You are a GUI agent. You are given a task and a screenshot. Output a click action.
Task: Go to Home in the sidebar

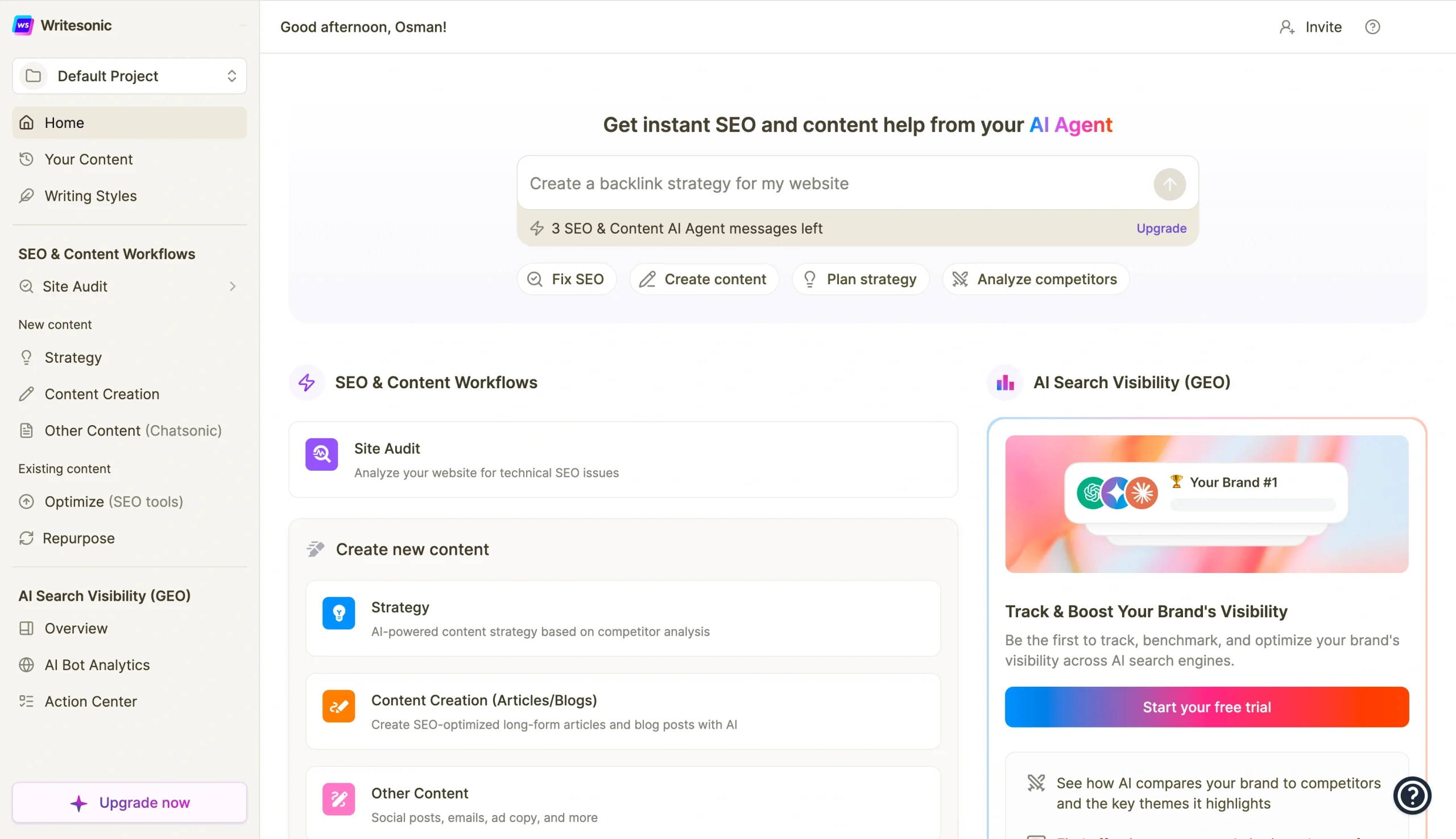coord(130,123)
